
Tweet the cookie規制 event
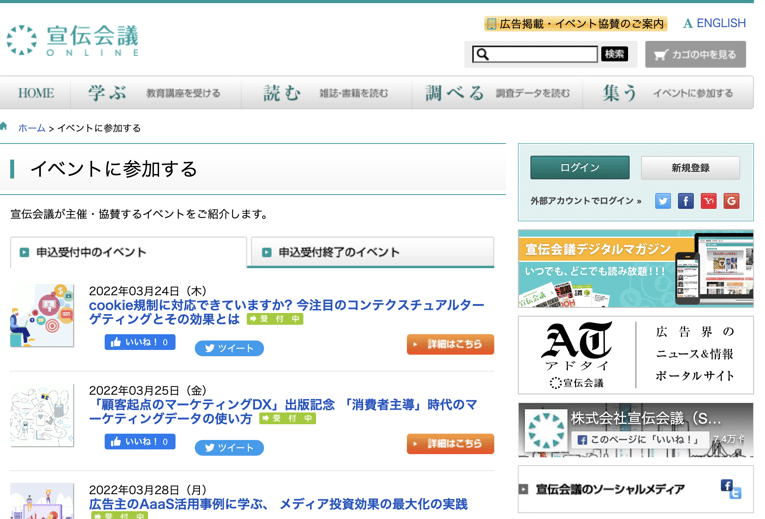click(229, 348)
